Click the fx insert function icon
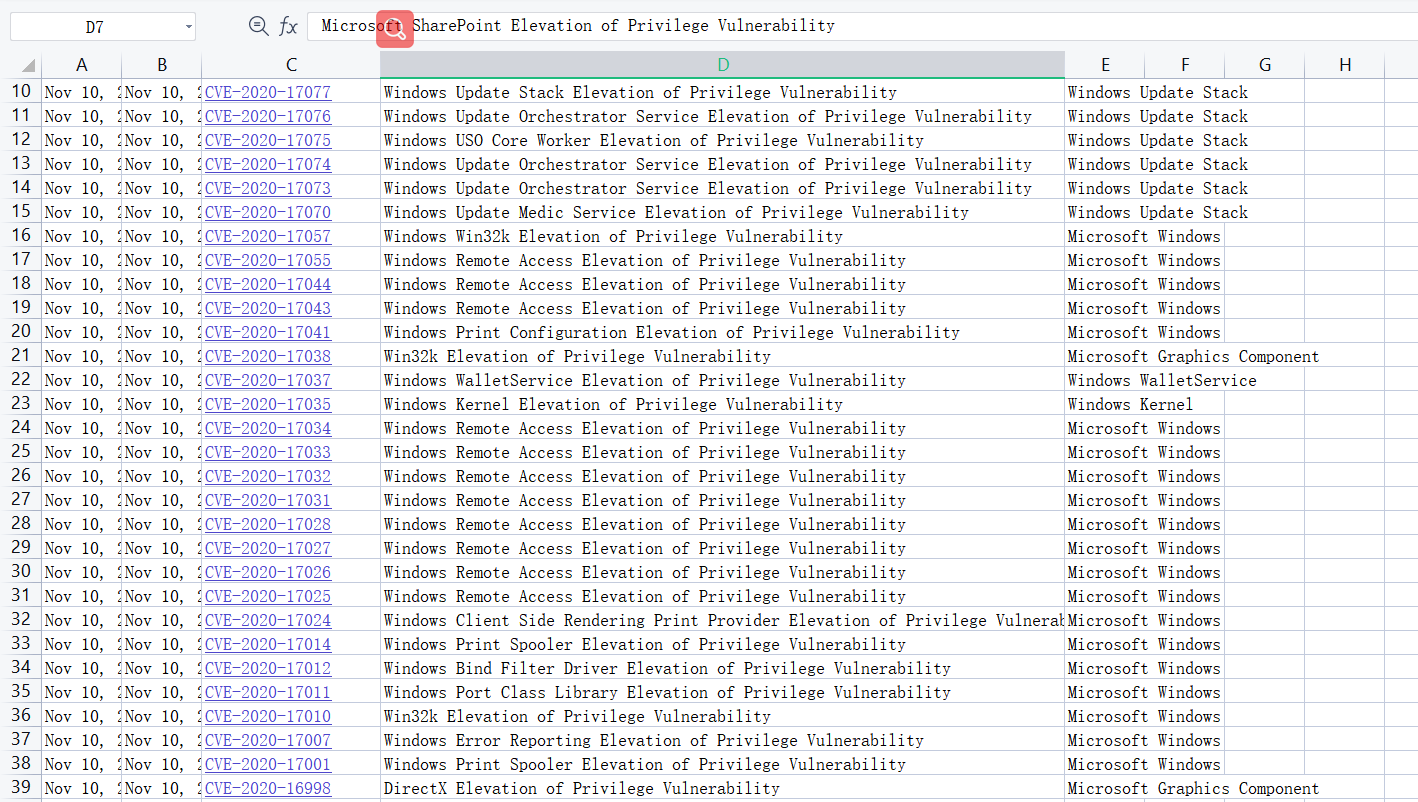The width and height of the screenshot is (1418, 802). (288, 26)
